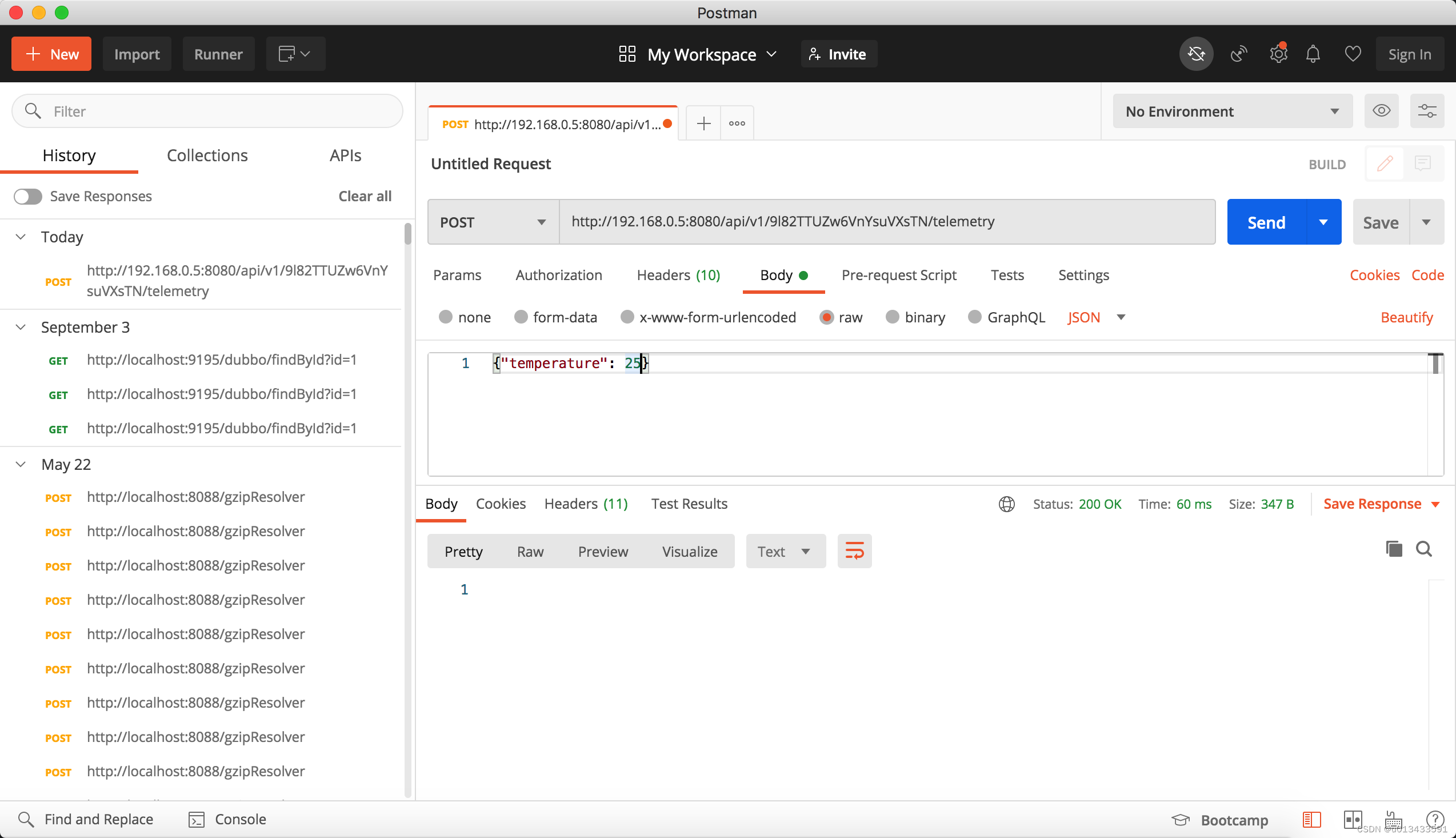The width and height of the screenshot is (1456, 838).
Task: Open keyboard shortcuts icon in status bar
Action: click(1393, 819)
